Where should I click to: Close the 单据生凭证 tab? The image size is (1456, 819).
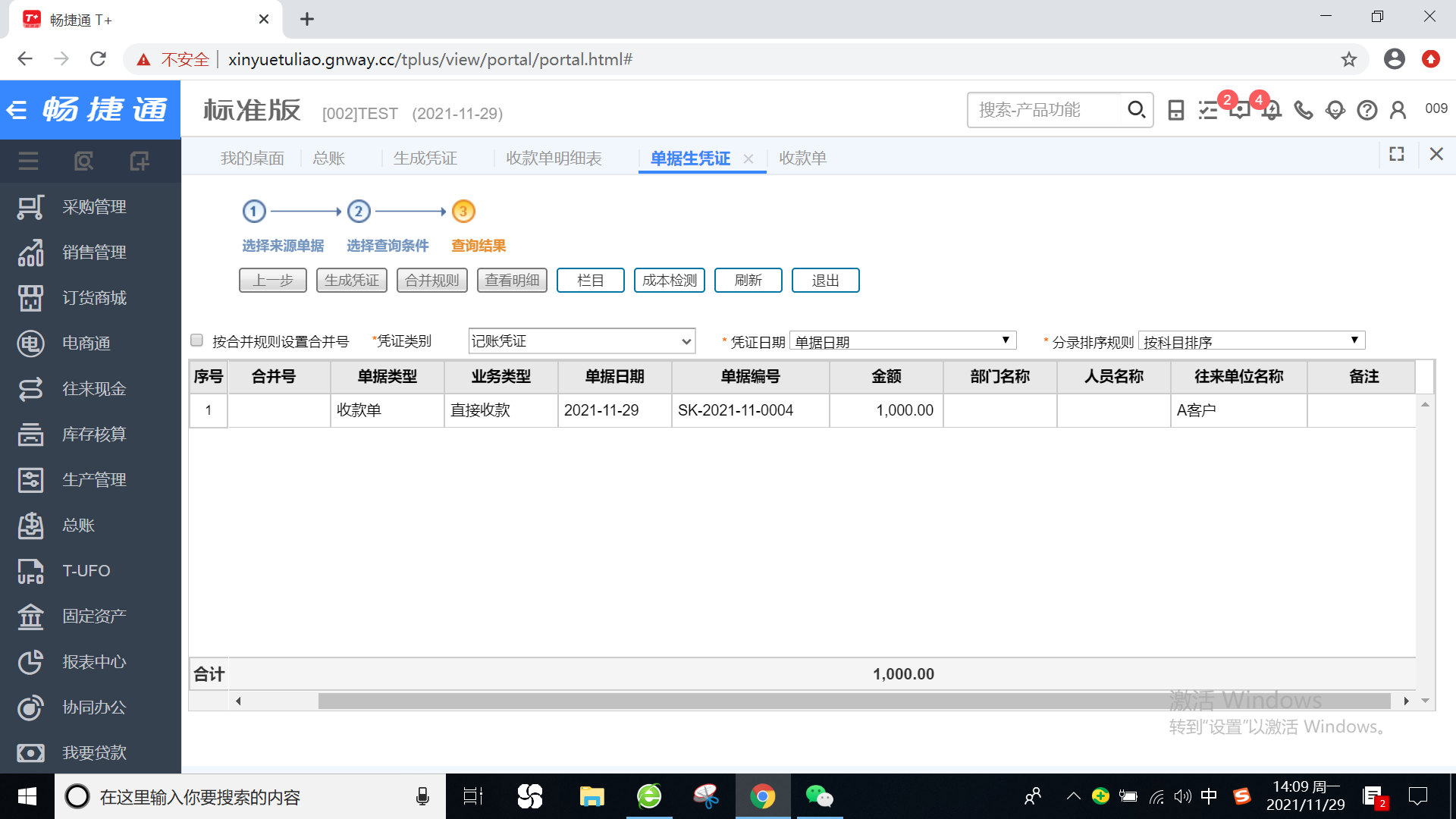[x=748, y=158]
